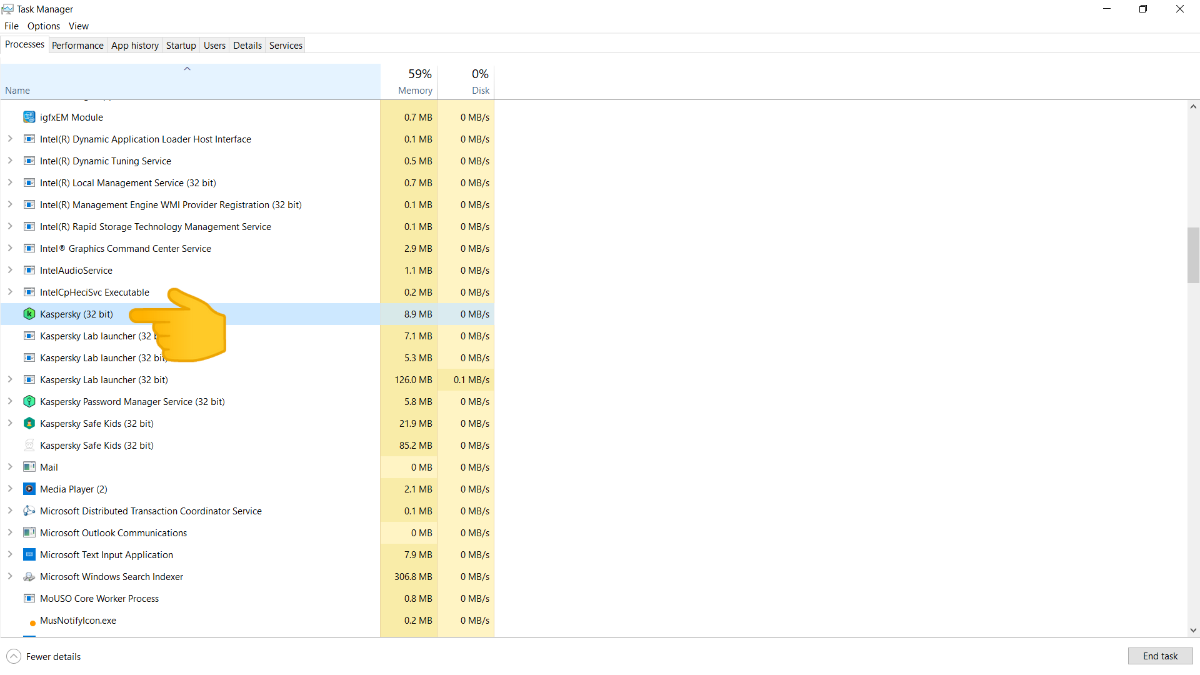The width and height of the screenshot is (1200, 675).
Task: Click the Kaspersky Password Manager Service icon
Action: click(29, 401)
